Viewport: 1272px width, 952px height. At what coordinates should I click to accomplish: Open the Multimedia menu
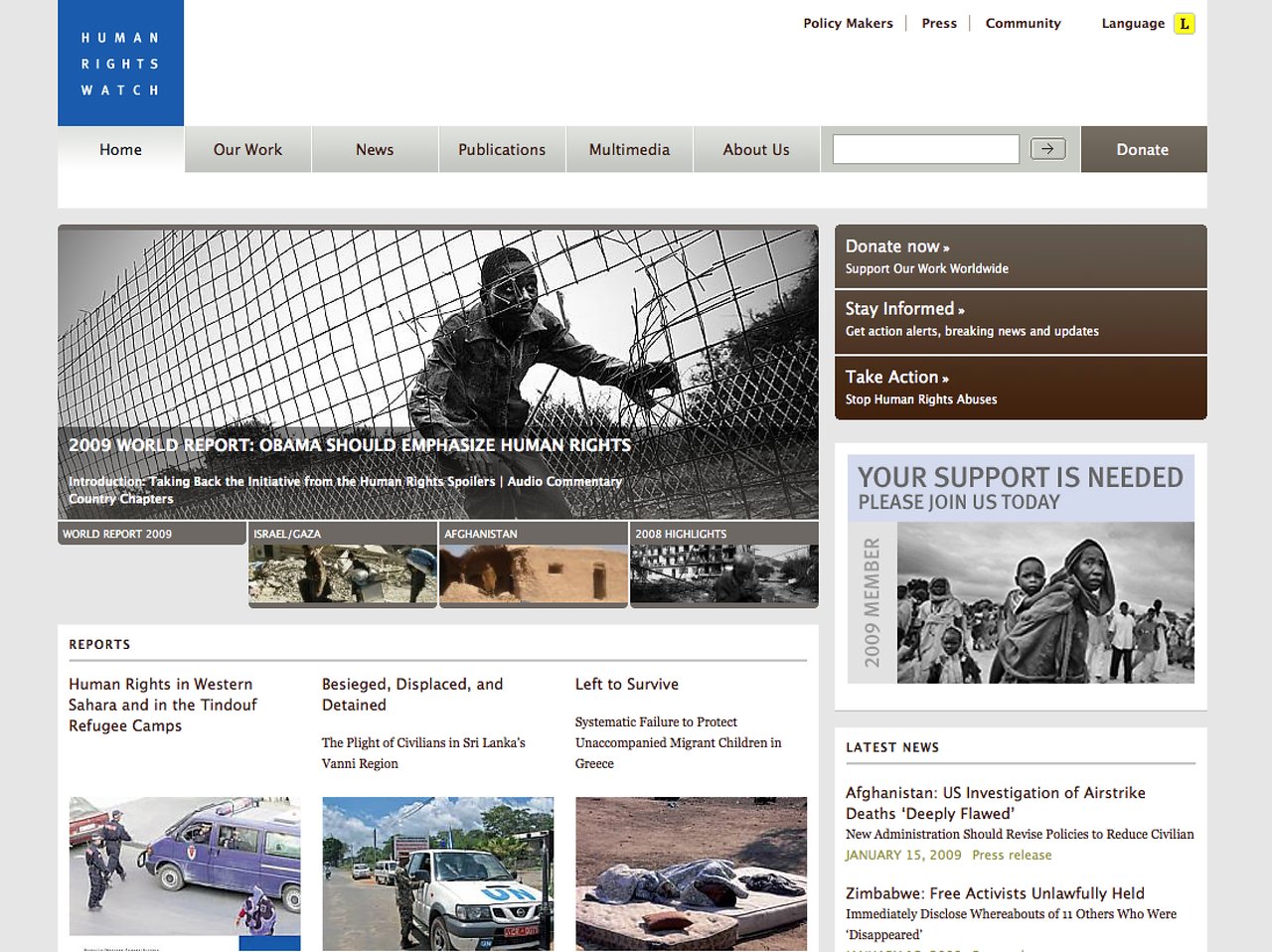coord(629,149)
